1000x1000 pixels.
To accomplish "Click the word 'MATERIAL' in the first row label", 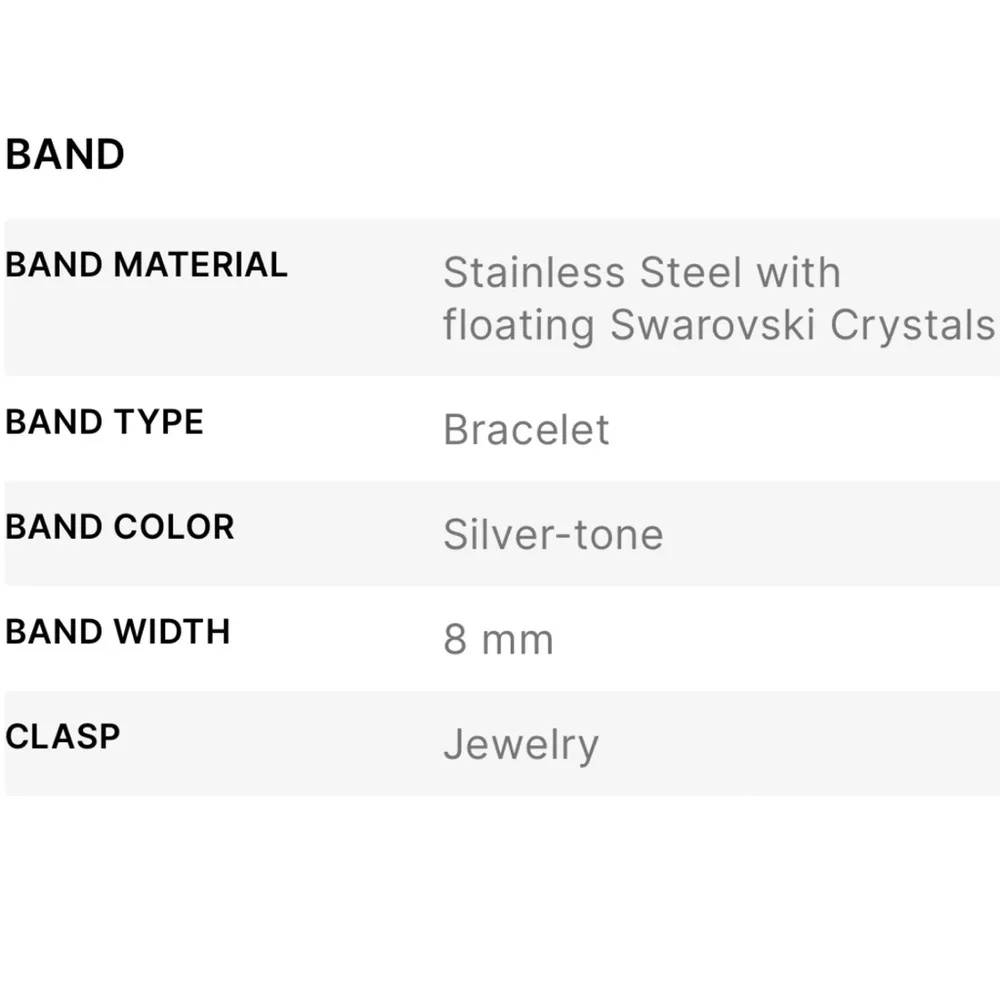I will (x=200, y=265).
